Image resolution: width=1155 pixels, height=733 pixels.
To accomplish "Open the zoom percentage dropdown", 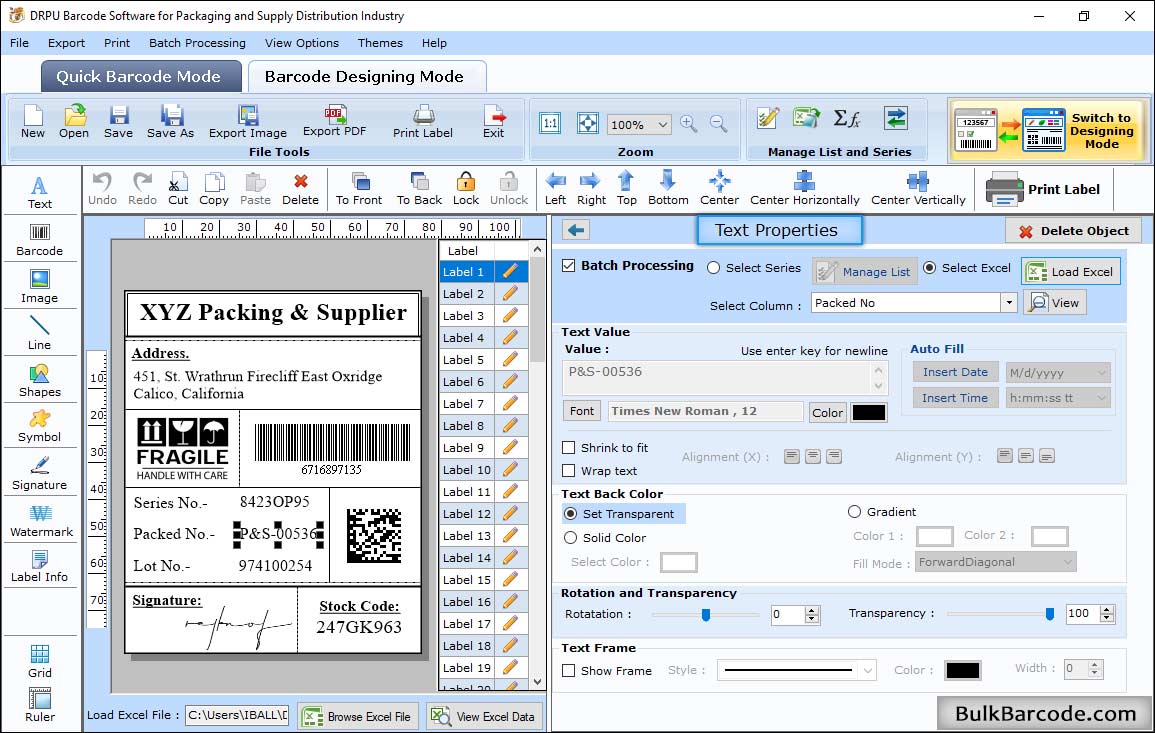I will [x=662, y=124].
